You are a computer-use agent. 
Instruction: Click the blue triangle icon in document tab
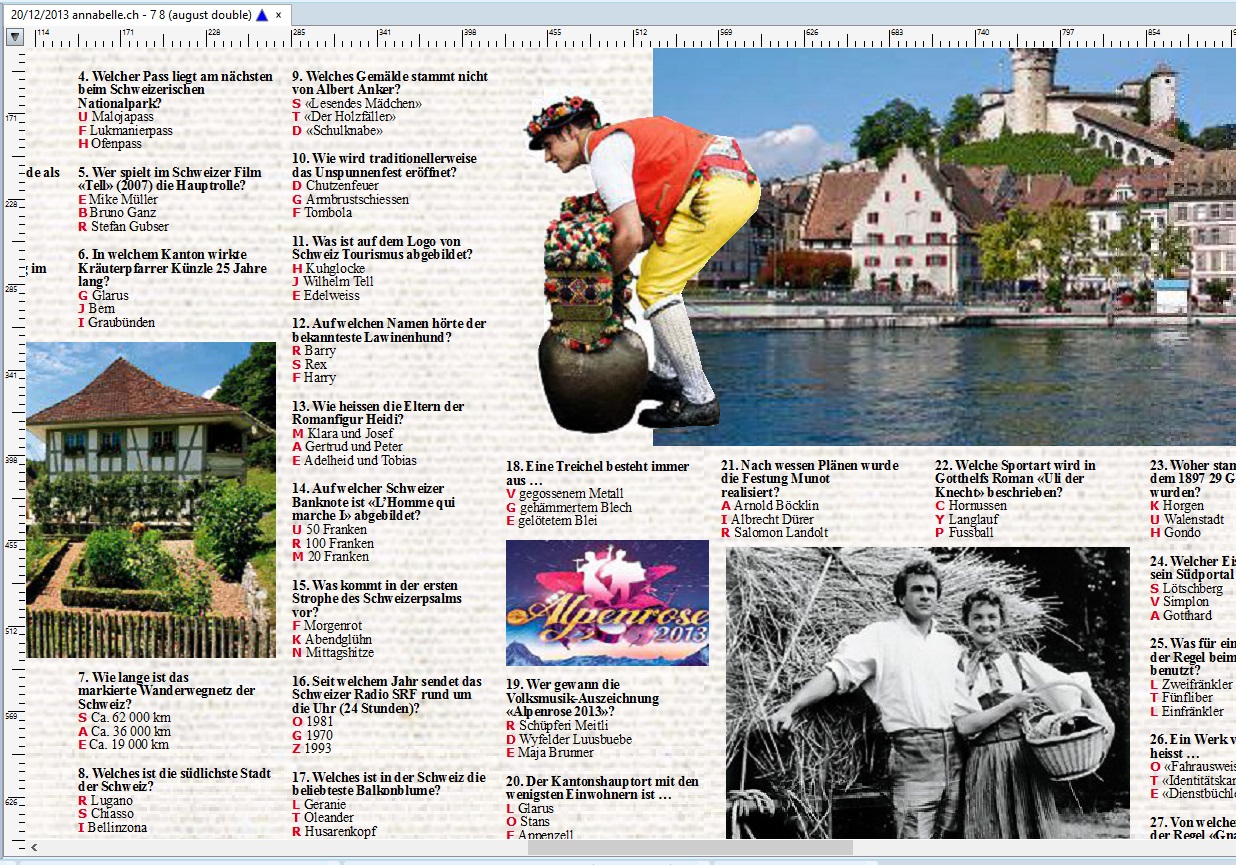(x=262, y=15)
